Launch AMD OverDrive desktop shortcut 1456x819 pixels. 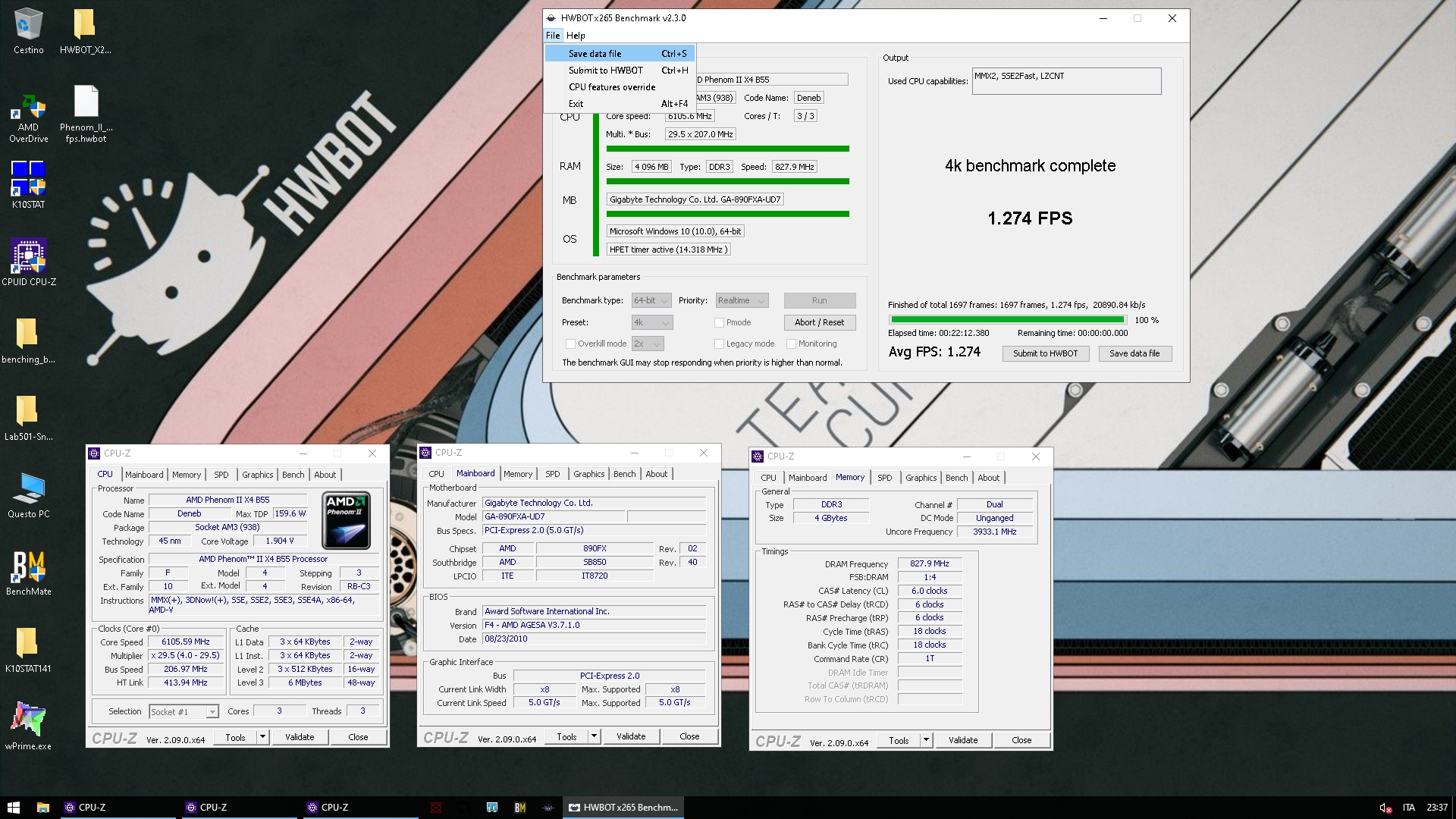[28, 119]
